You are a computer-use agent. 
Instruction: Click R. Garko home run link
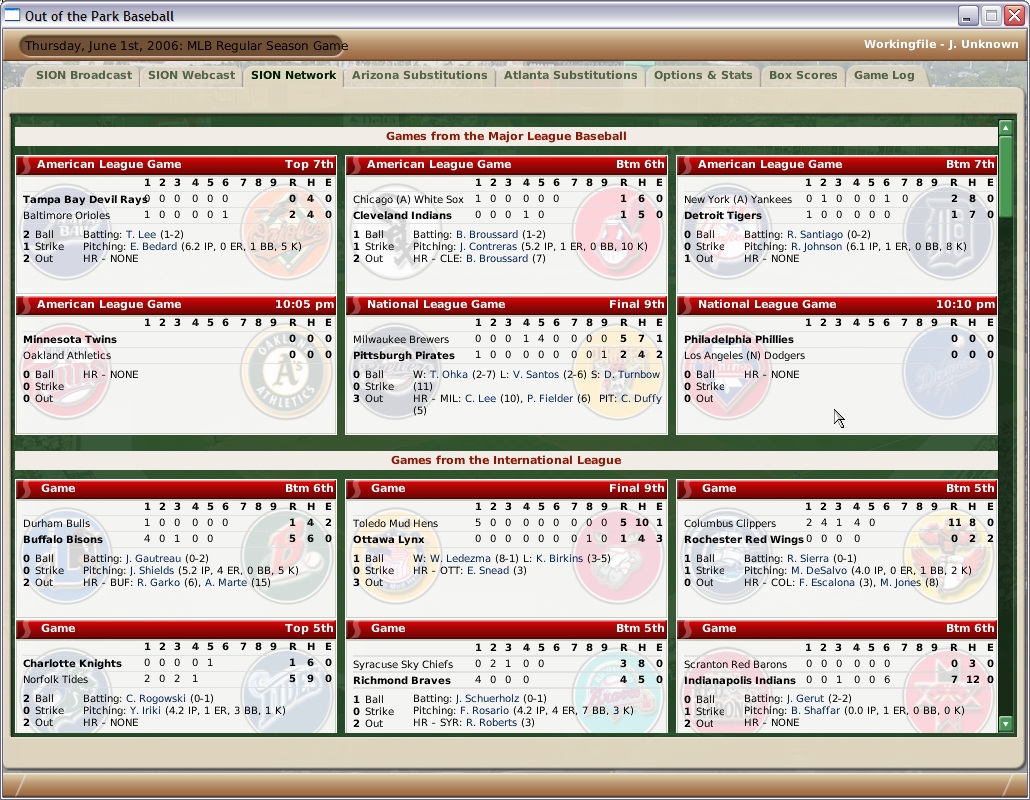point(158,582)
